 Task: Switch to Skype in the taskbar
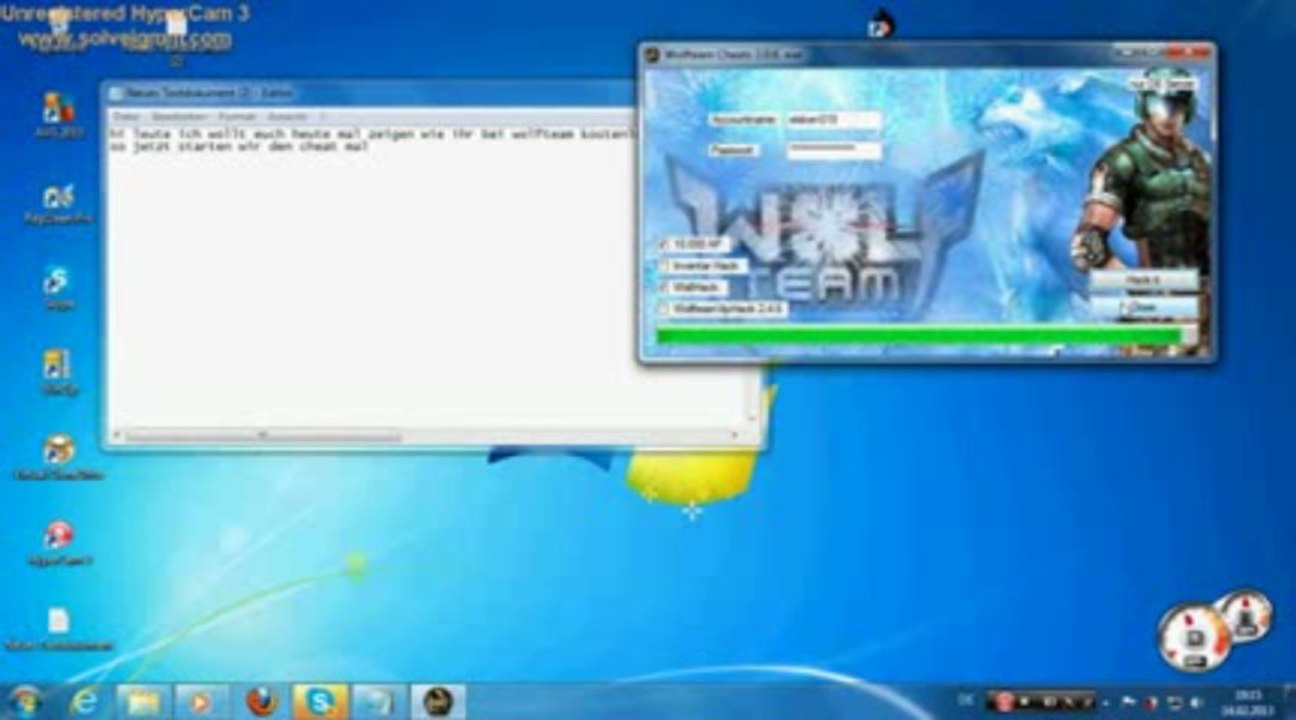point(320,702)
